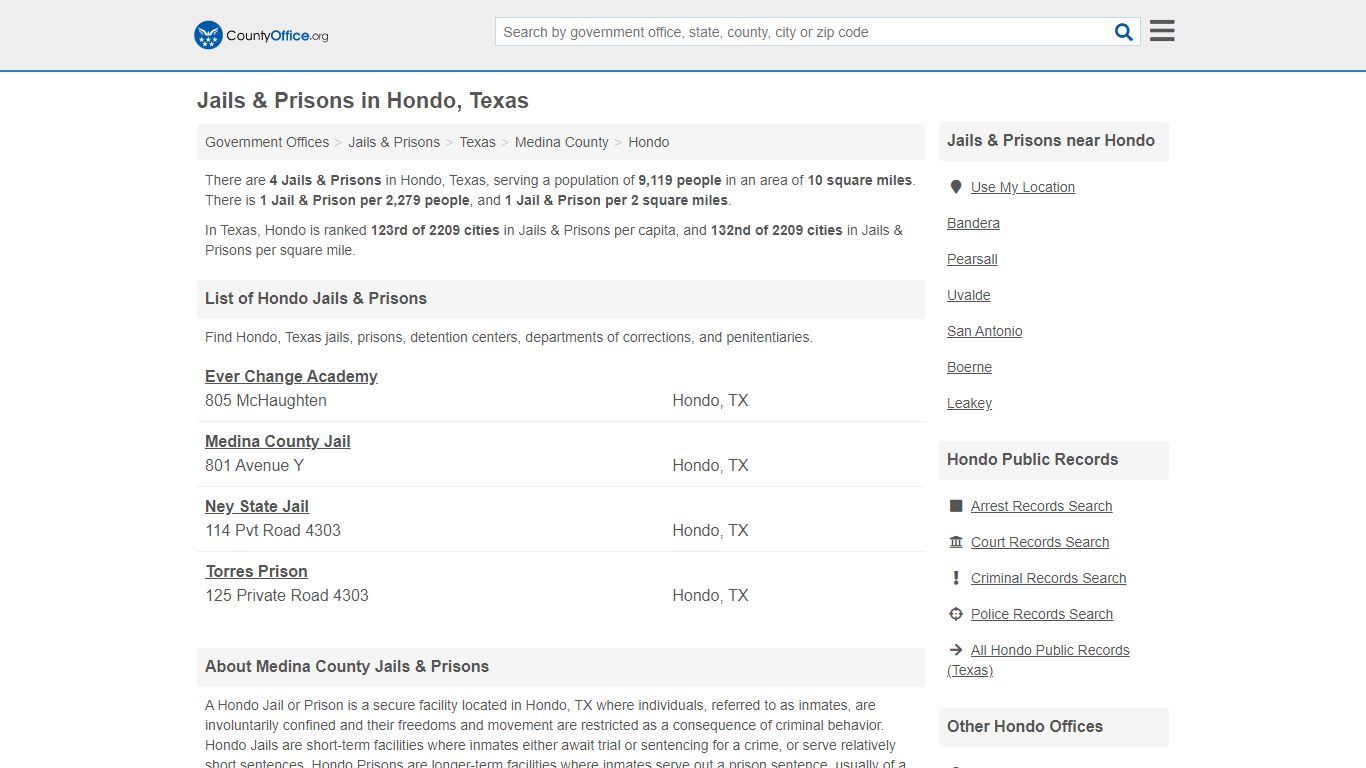The width and height of the screenshot is (1366, 768).
Task: Go to San Antonio jails page
Action: coord(985,331)
